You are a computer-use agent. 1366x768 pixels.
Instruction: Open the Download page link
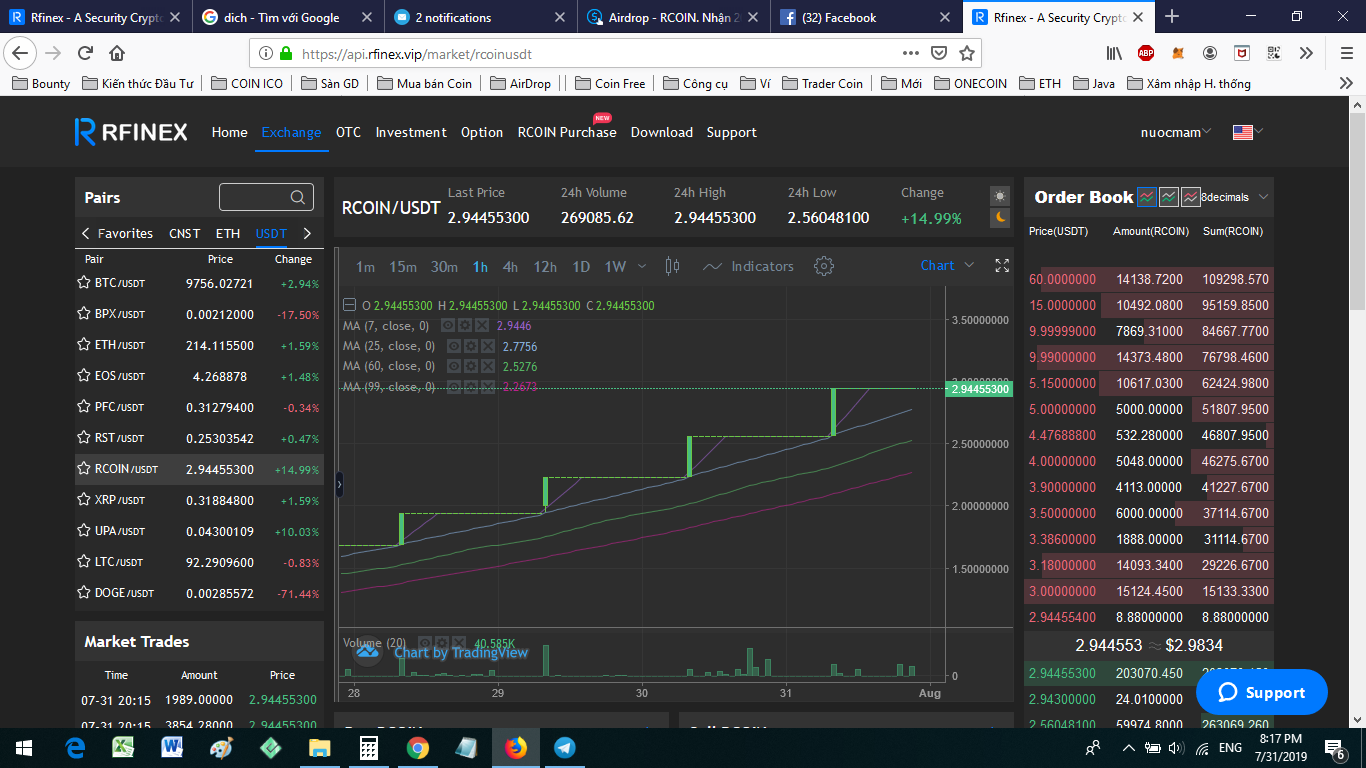[662, 132]
